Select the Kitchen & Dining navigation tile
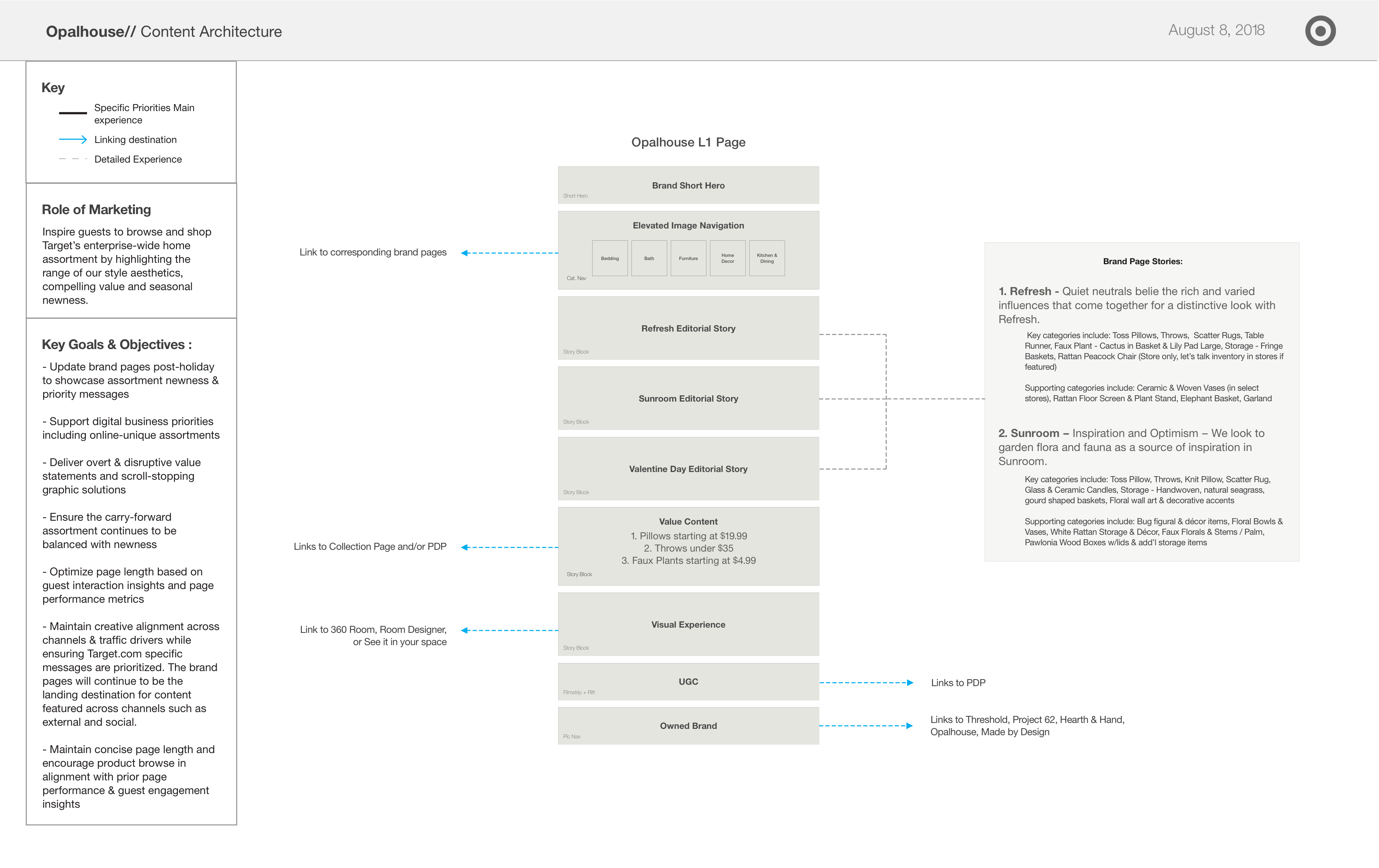The width and height of the screenshot is (1379, 868). pyautogui.click(x=767, y=258)
